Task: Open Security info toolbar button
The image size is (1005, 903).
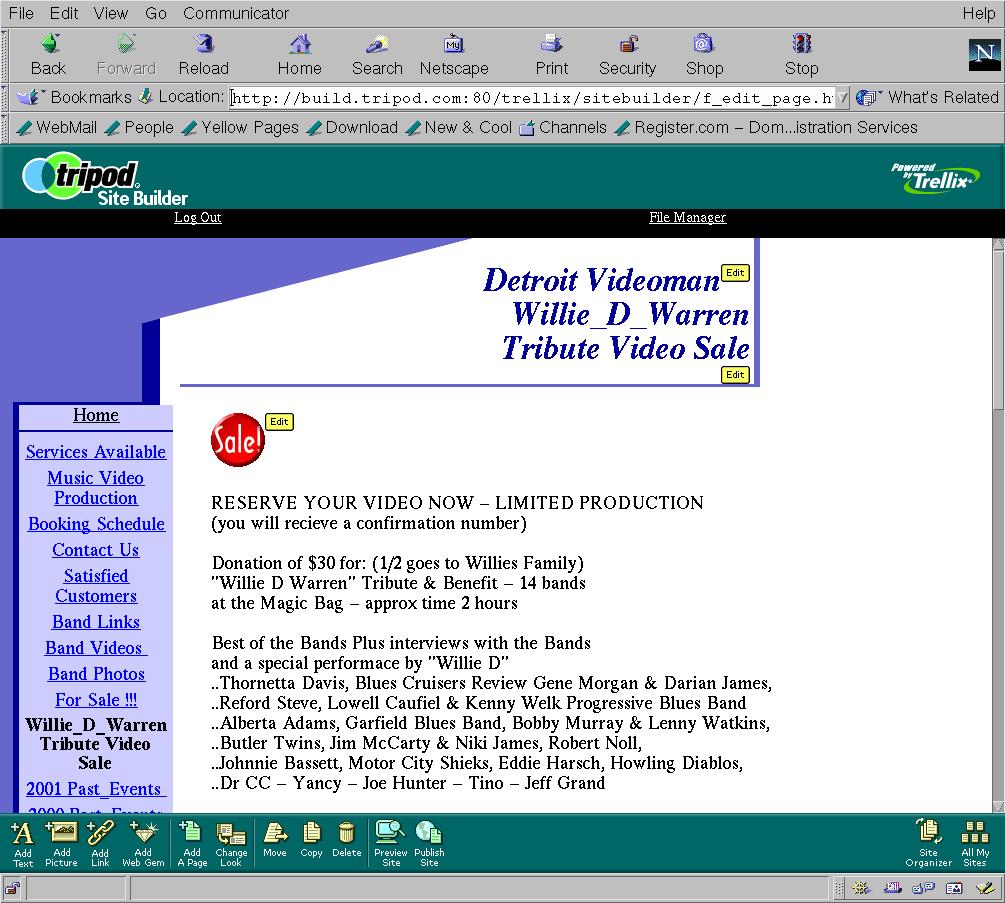Action: pos(627,55)
